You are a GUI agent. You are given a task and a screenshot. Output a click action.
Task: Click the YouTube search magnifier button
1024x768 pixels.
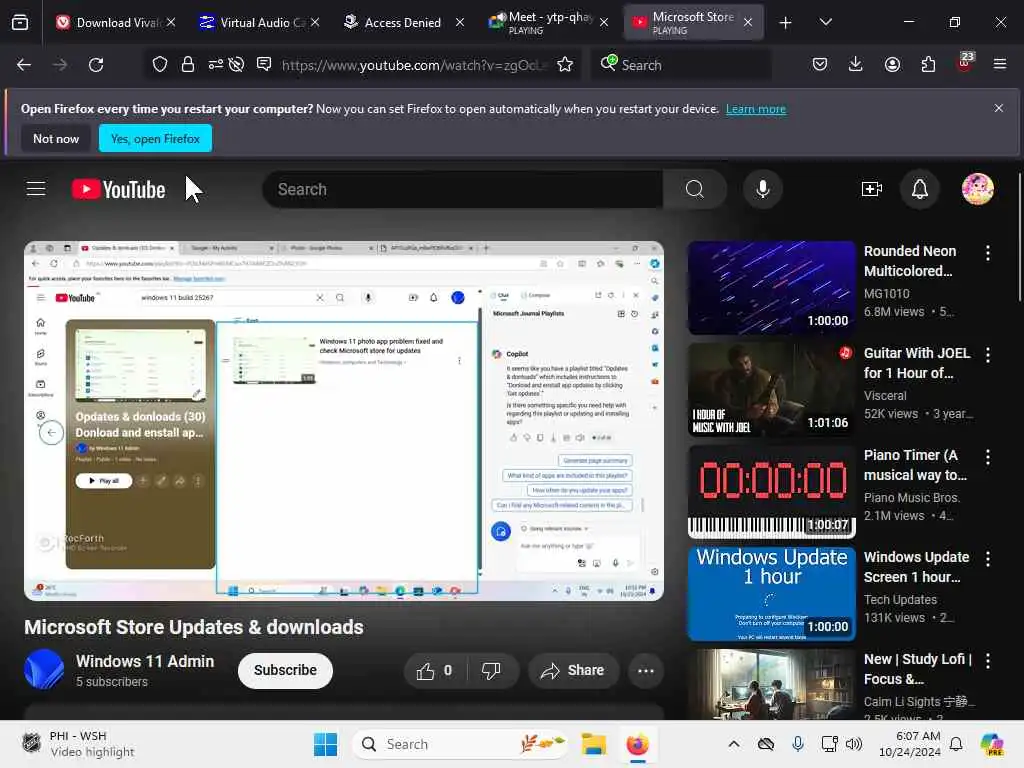(x=695, y=189)
